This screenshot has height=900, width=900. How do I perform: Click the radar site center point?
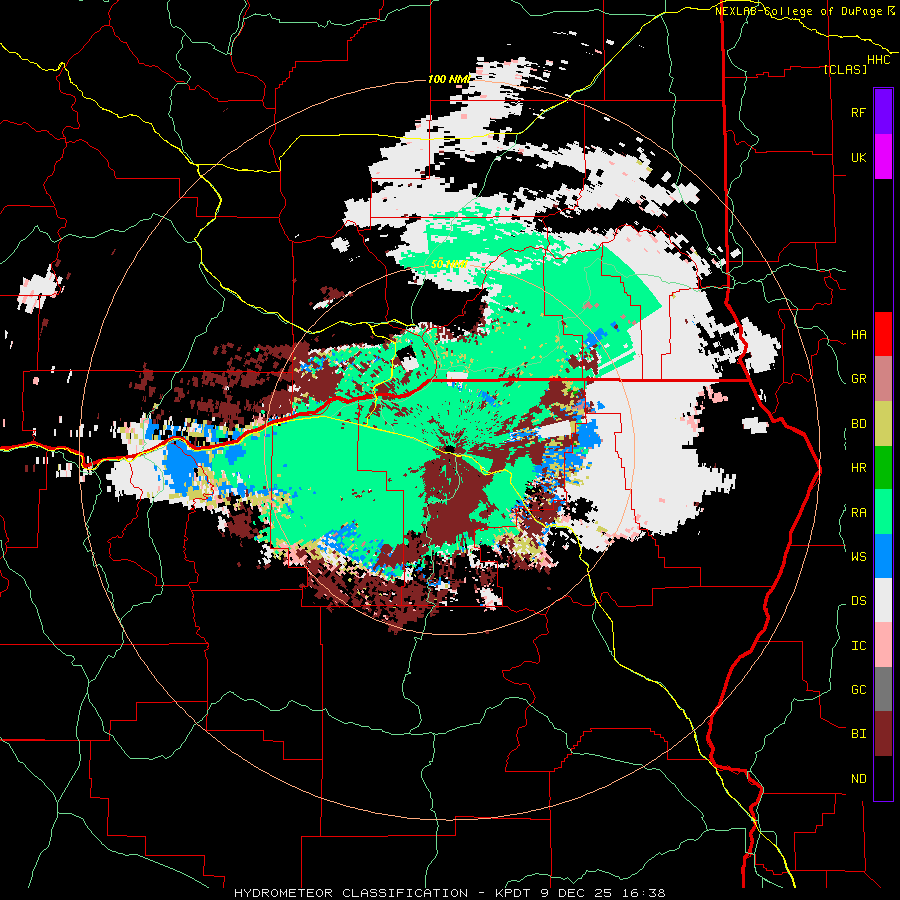tap(449, 449)
